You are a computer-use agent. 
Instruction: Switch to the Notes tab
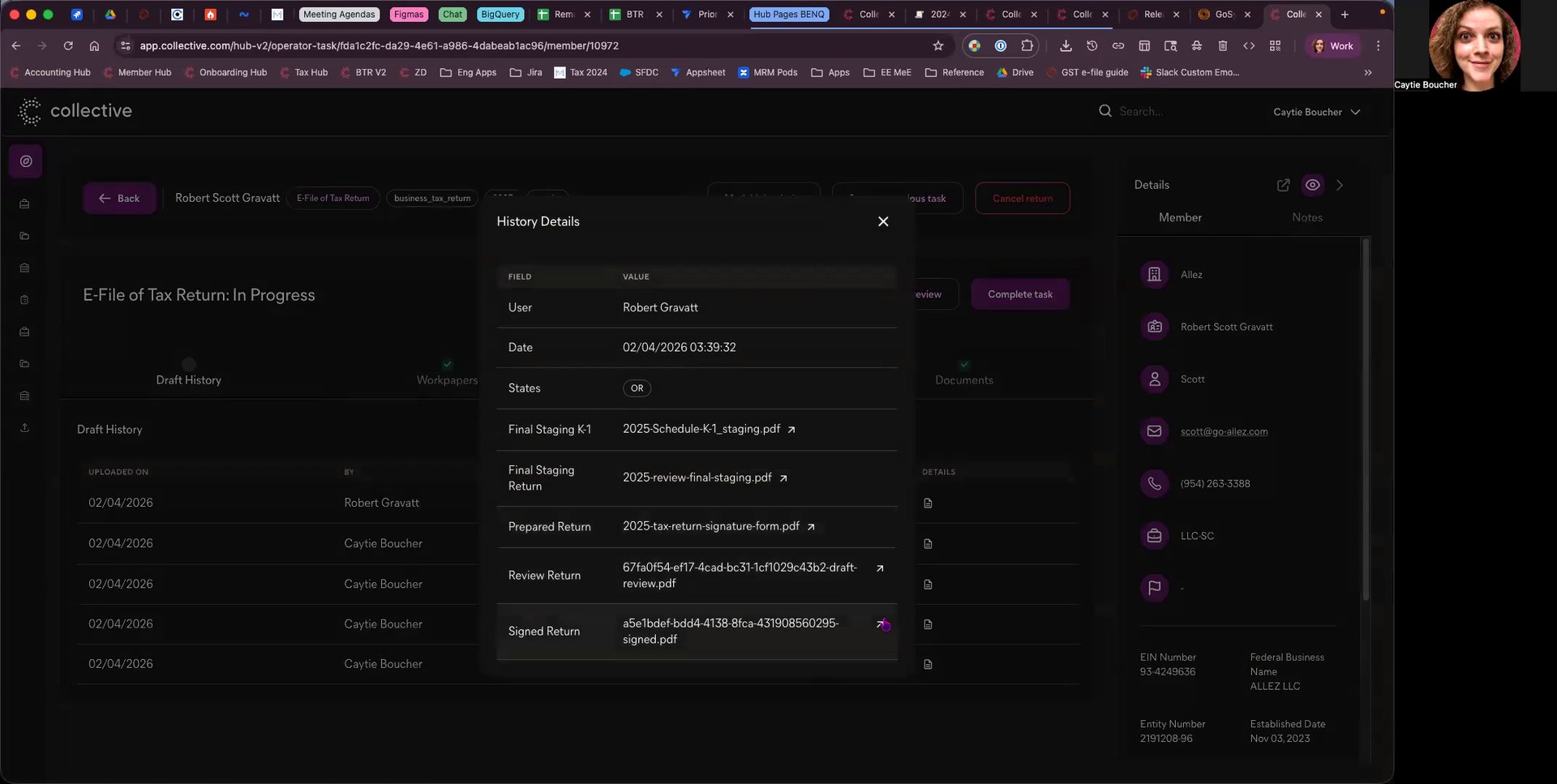(x=1306, y=217)
